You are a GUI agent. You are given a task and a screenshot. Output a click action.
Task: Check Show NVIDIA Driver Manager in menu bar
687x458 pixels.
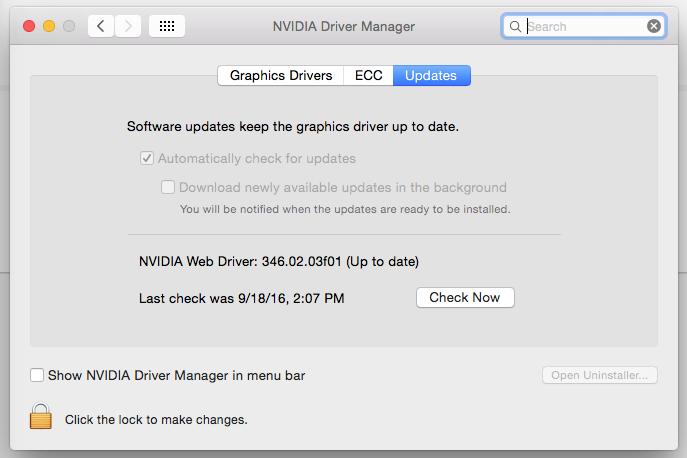37,375
